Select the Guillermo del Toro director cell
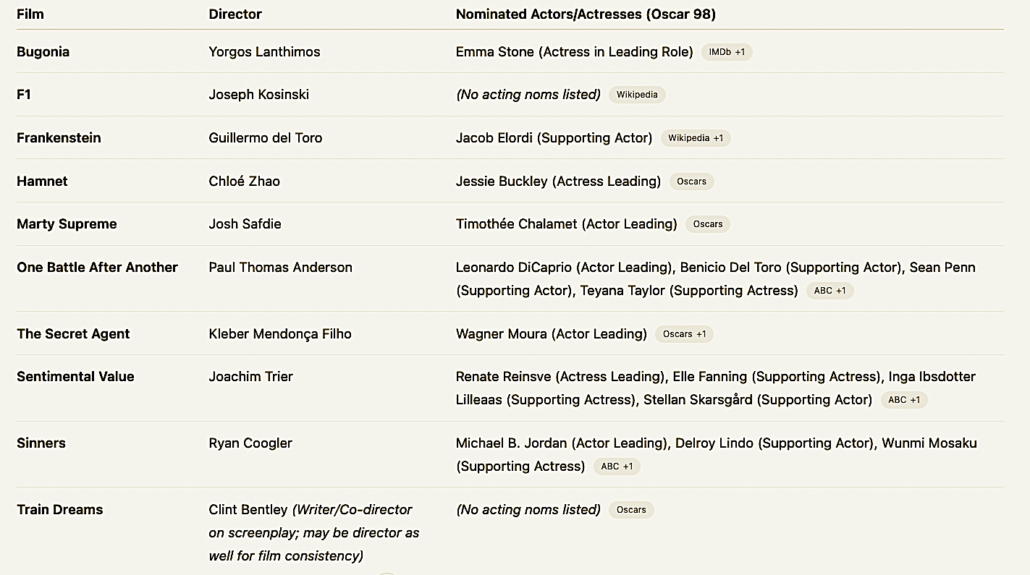 265,138
